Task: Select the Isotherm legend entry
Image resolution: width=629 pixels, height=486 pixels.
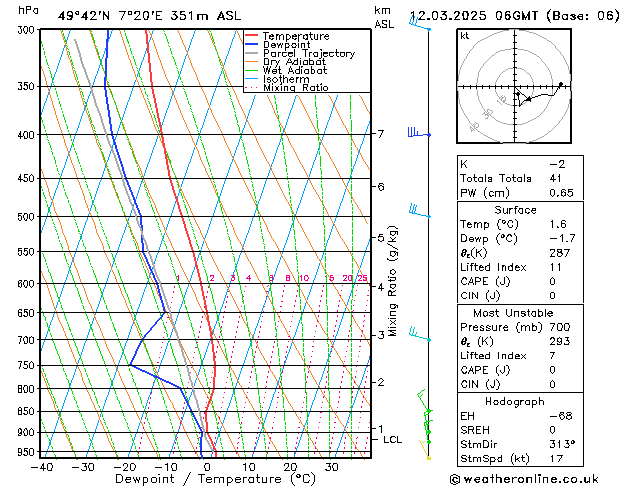Action: click(284, 79)
